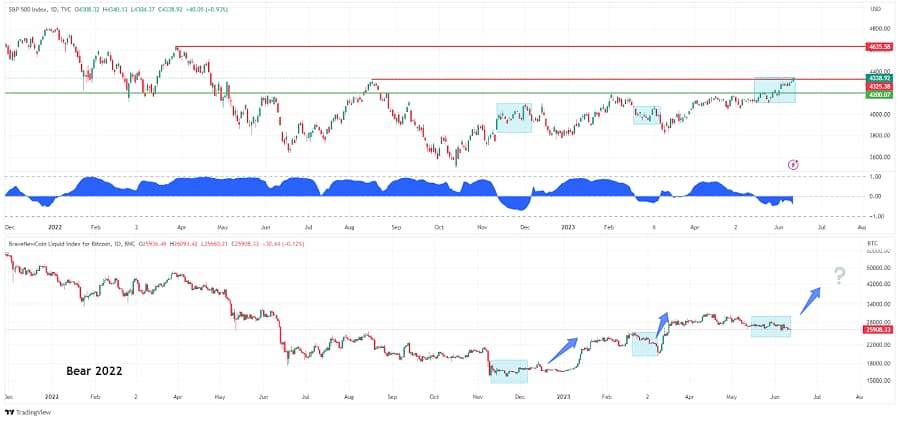The height and width of the screenshot is (421, 900).
Task: Click the BraveNewCoin Liquid Index title
Action: click(x=71, y=244)
